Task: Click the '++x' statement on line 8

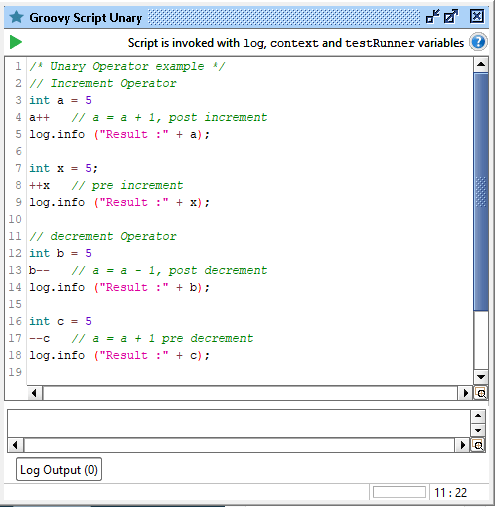Action: (x=39, y=185)
